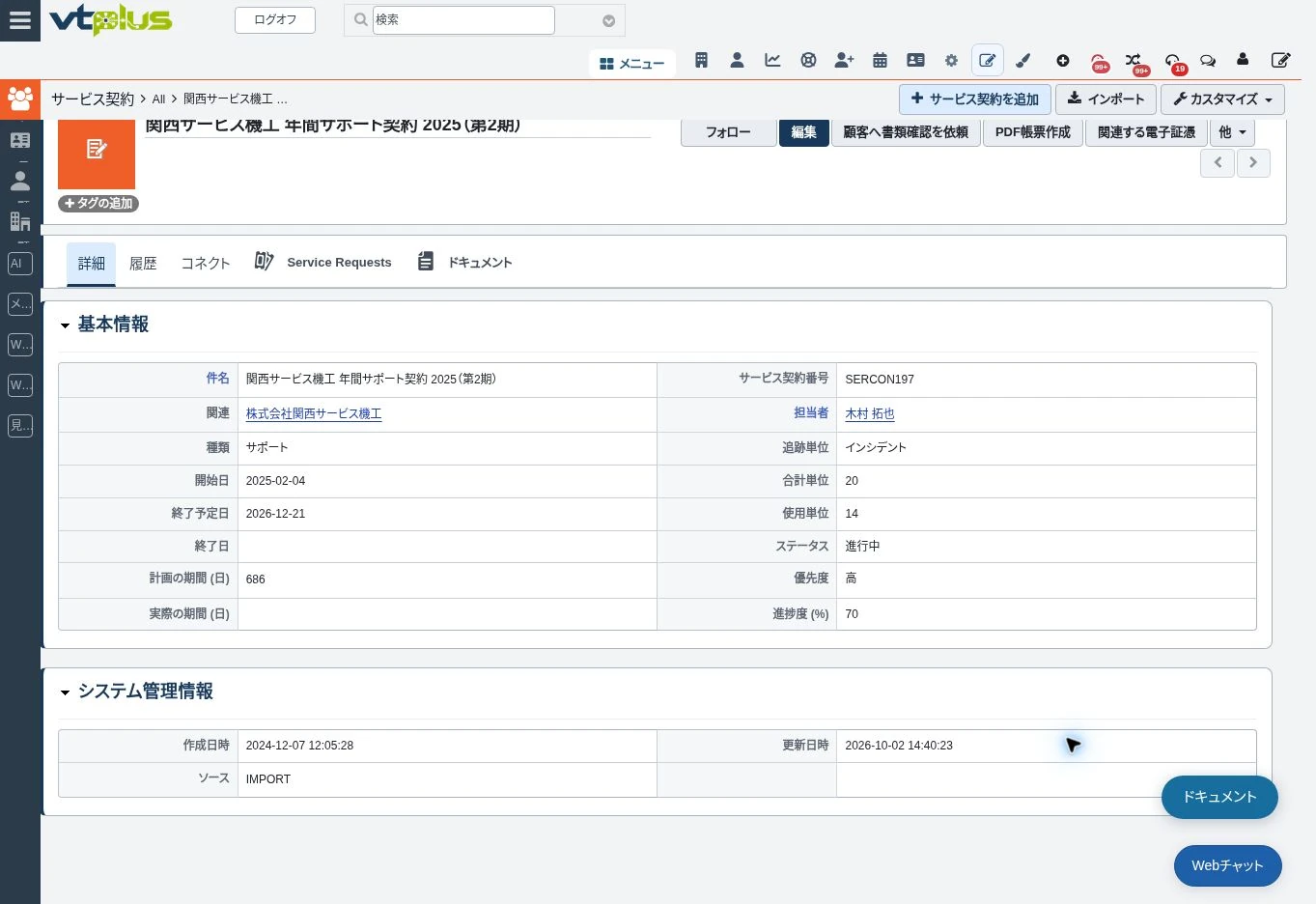The image size is (1316, 904).
Task: Click the add-user icon in toolbar
Action: (844, 61)
